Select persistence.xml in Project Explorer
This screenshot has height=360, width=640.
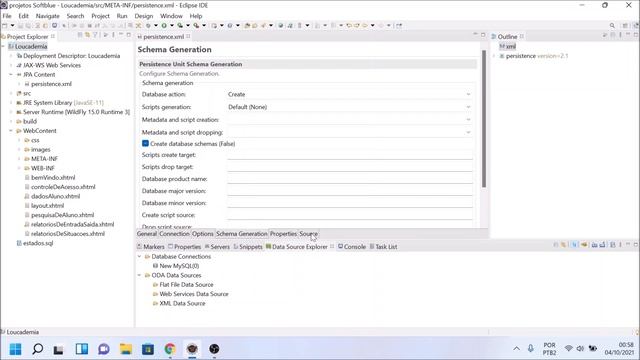click(x=51, y=84)
